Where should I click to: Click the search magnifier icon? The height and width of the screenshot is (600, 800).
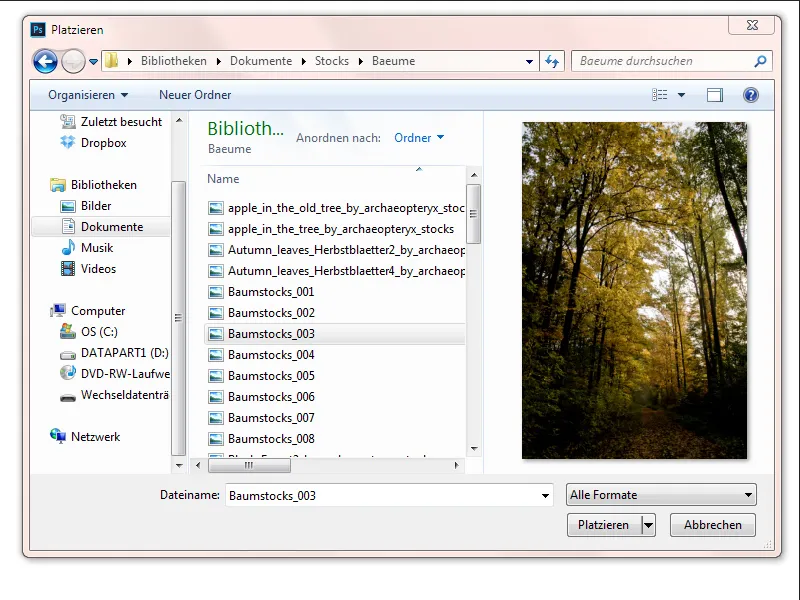coord(760,61)
